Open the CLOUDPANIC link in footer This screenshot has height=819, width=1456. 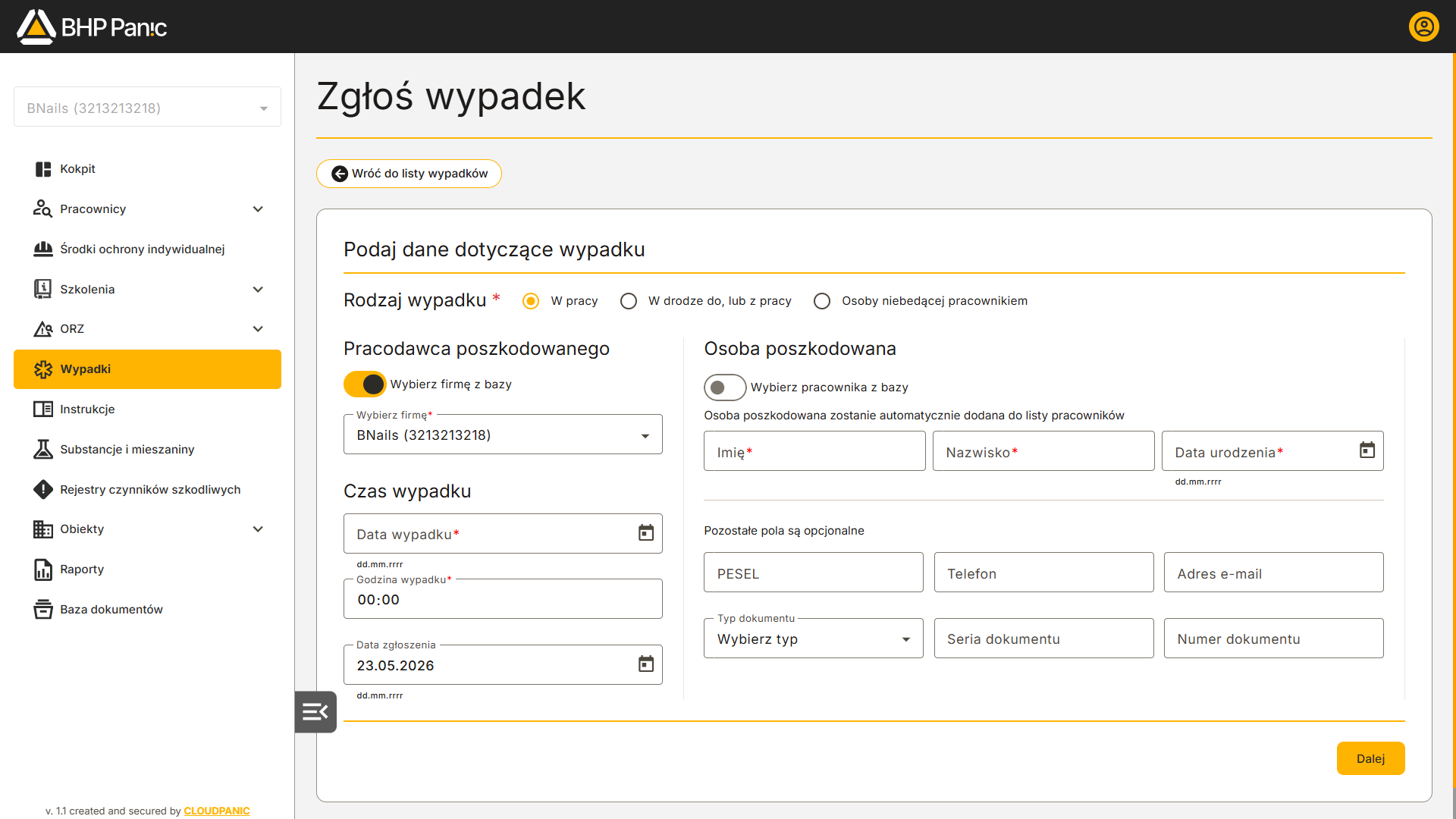click(217, 811)
